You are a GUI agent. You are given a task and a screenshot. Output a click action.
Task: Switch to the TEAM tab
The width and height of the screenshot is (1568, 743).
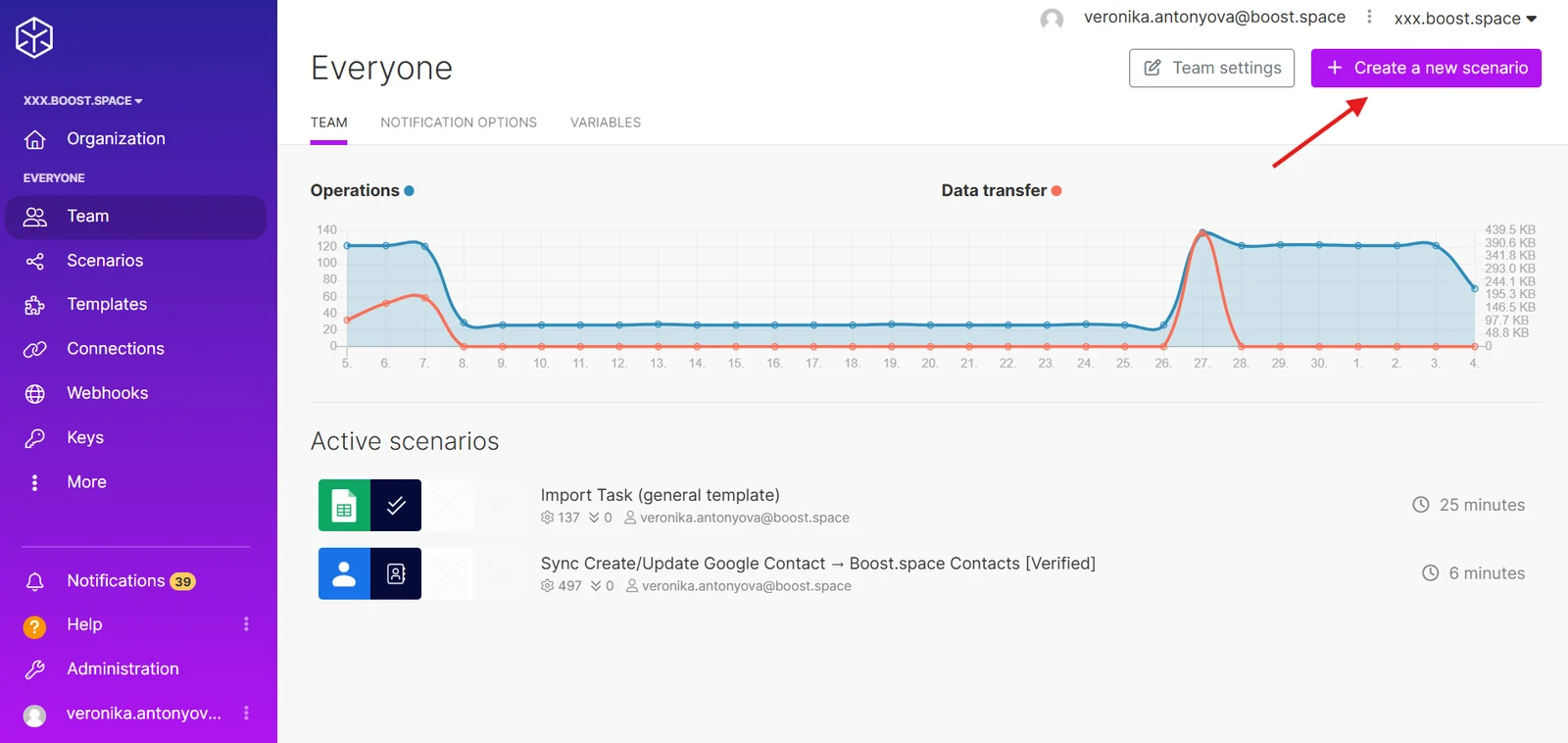click(329, 123)
